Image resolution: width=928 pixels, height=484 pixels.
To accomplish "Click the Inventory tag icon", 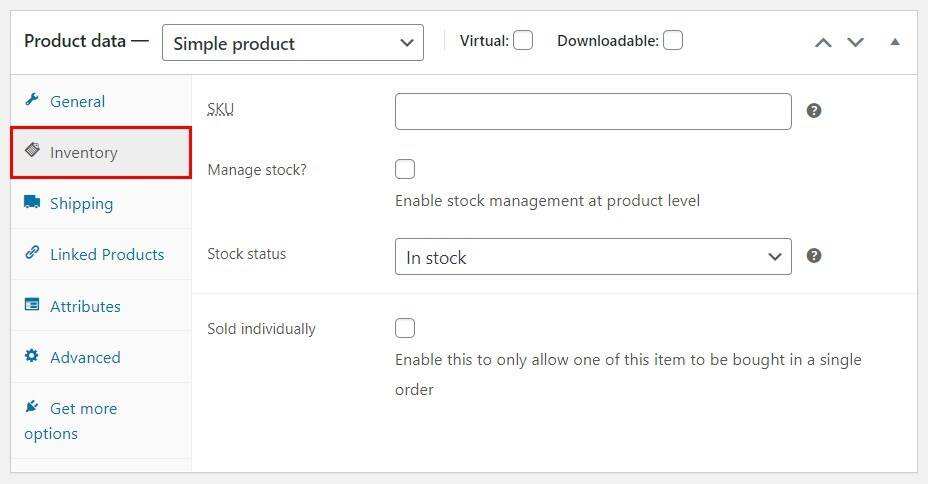I will tap(33, 151).
